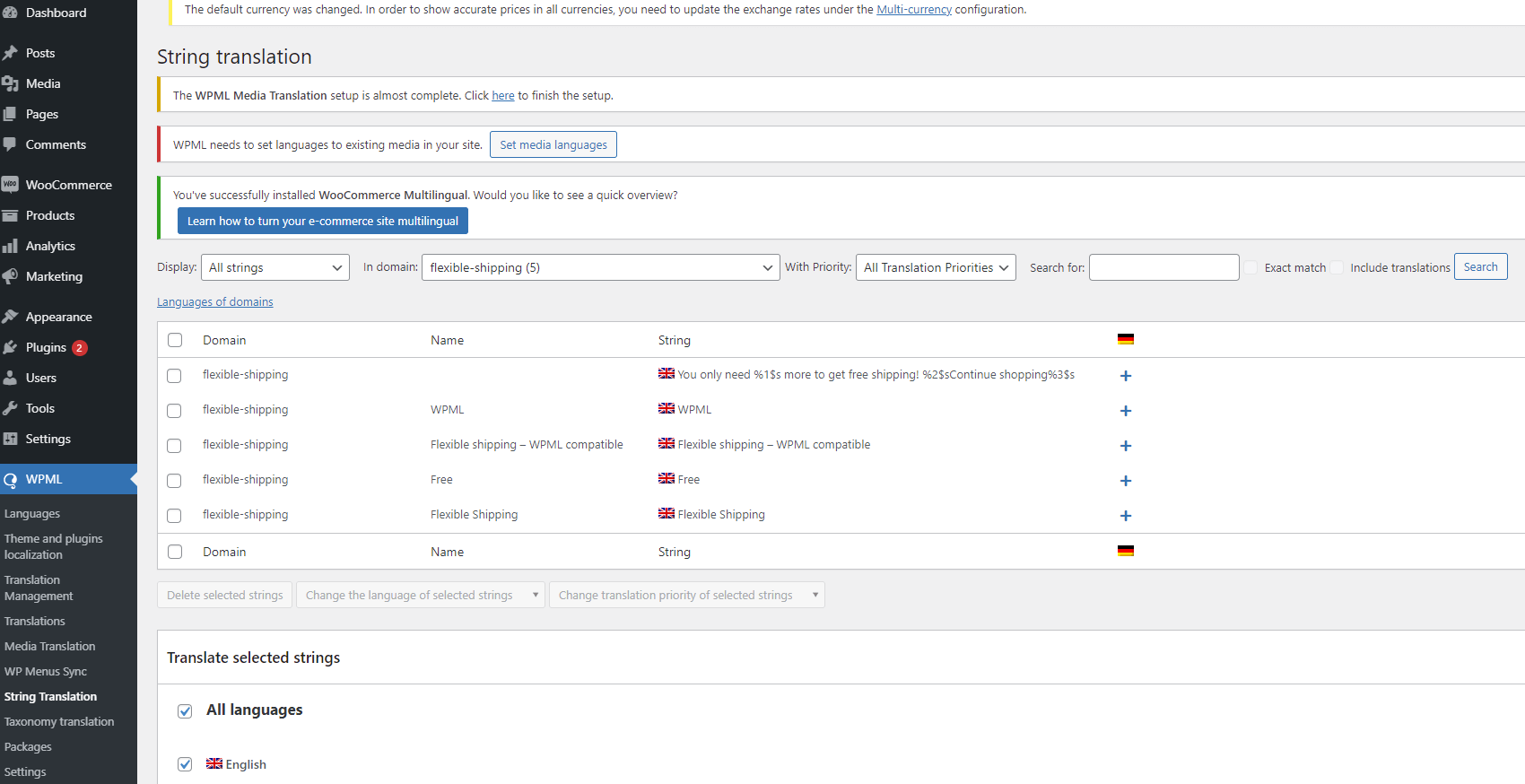Click the Marketing megaphone icon
Image resolution: width=1525 pixels, height=784 pixels.
[x=10, y=276]
